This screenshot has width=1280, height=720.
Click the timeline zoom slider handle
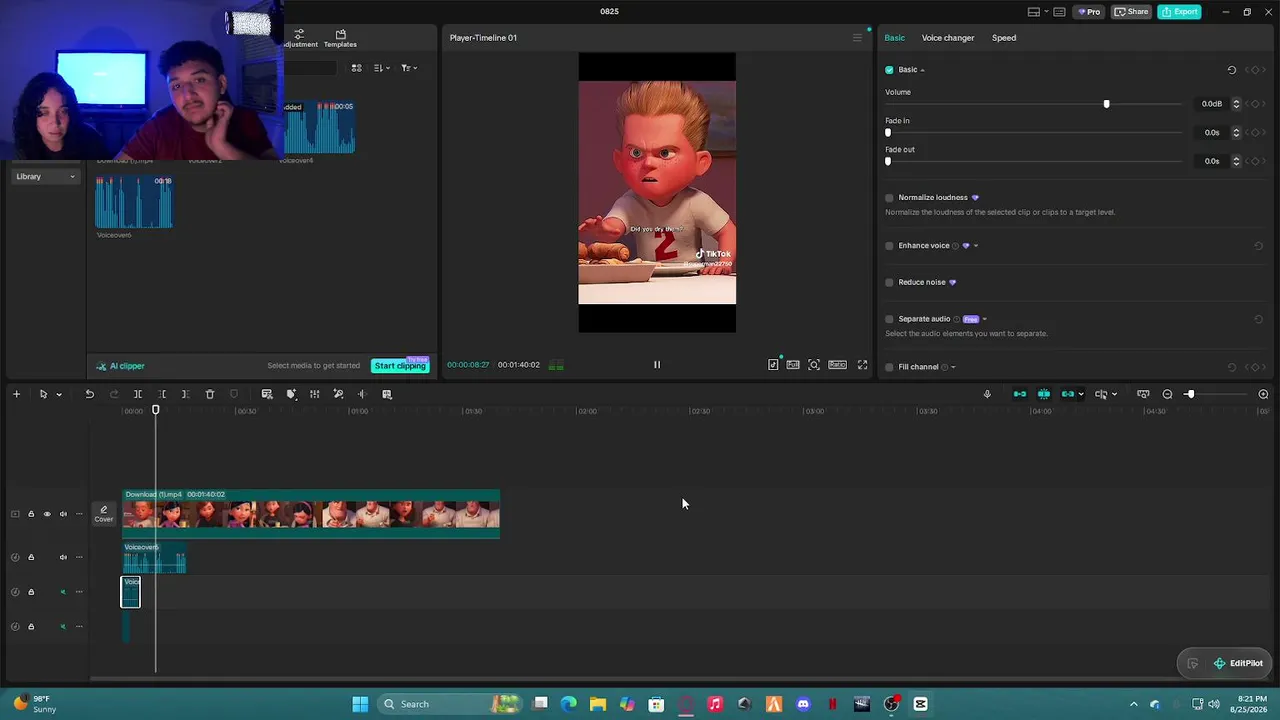tap(1190, 394)
